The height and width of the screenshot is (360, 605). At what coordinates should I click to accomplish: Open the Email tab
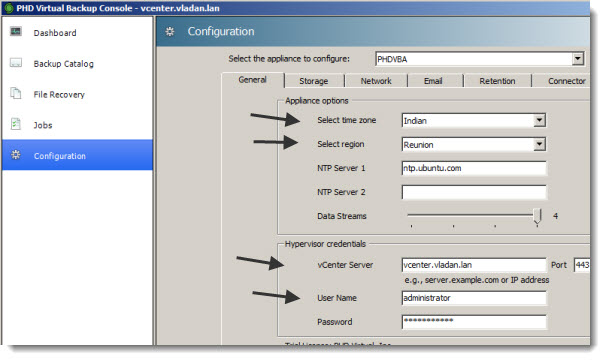pos(433,81)
